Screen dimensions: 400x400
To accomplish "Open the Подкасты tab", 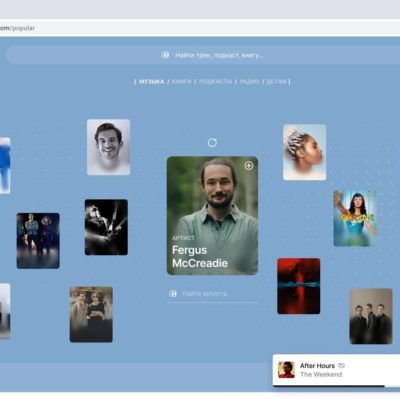I will click(215, 81).
